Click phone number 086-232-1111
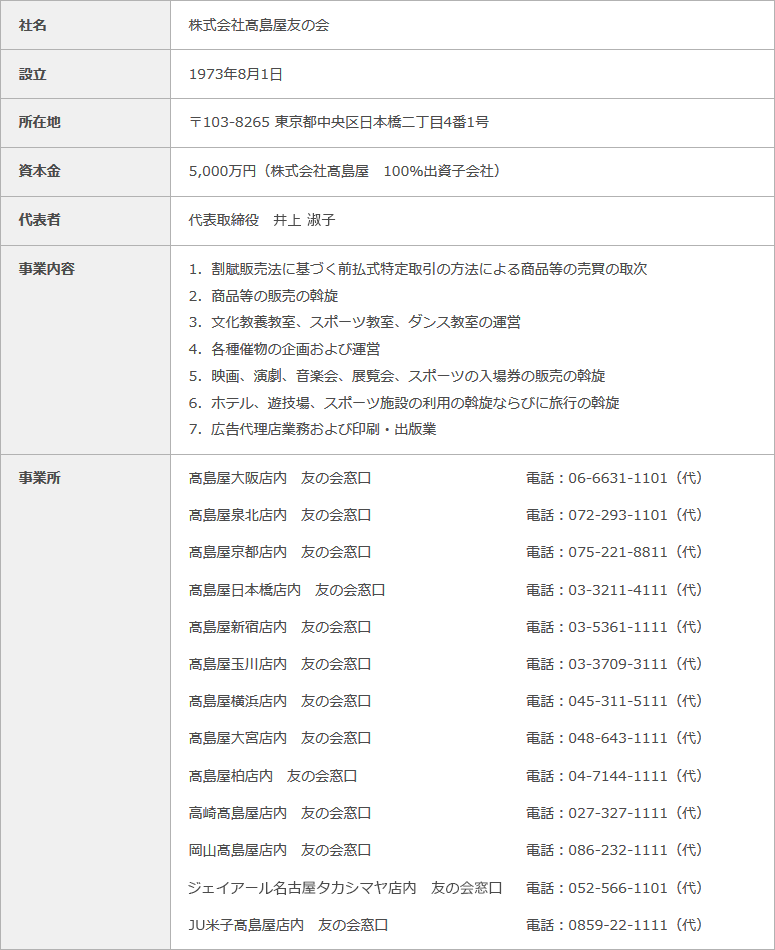 tap(617, 850)
